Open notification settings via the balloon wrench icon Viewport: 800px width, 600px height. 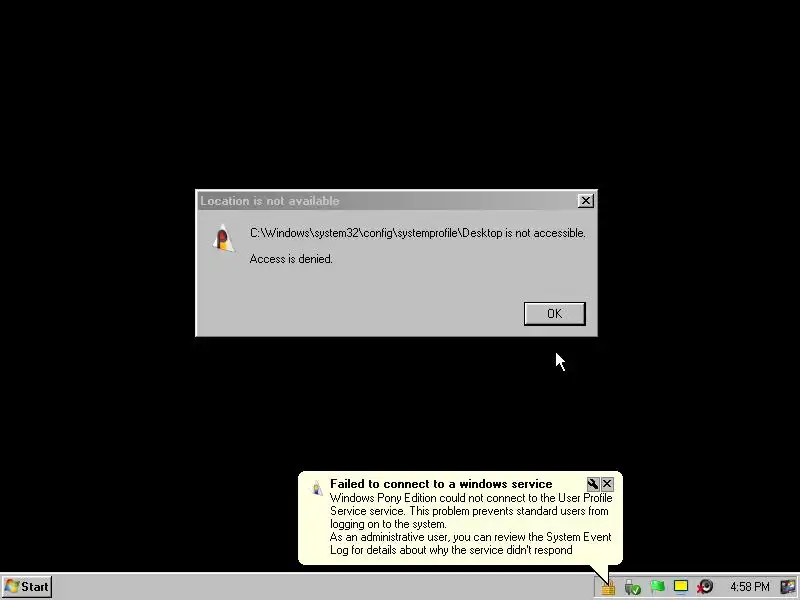[593, 484]
